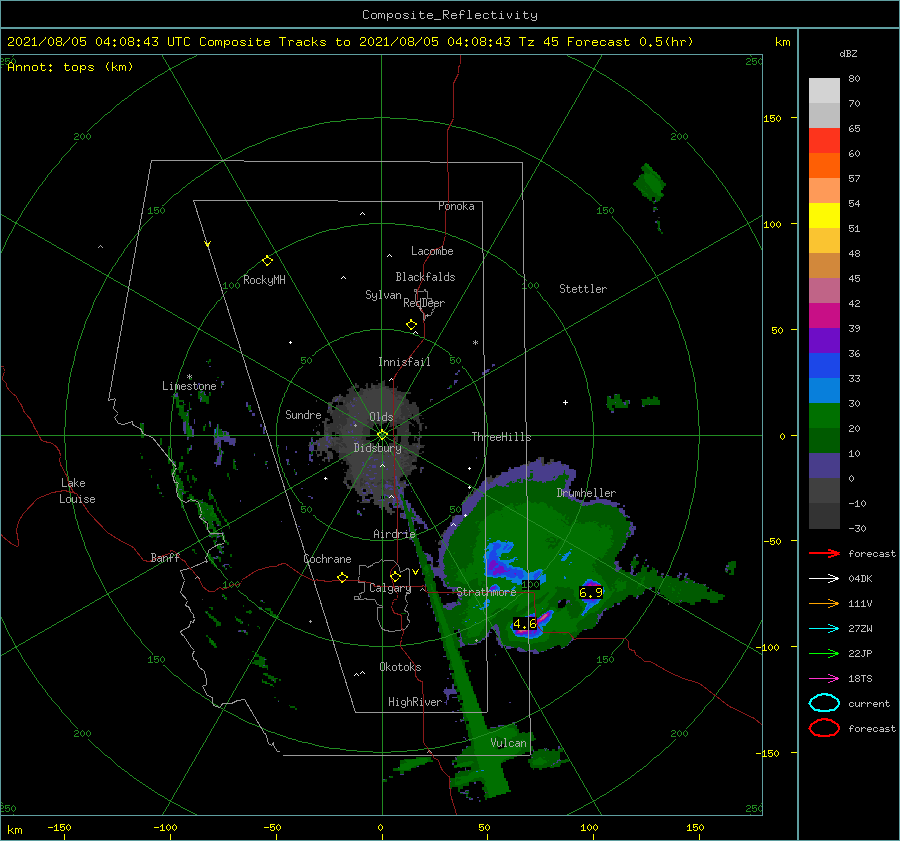The width and height of the screenshot is (900, 841).
Task: Click the Sylvan label on the map
Action: coord(383,295)
